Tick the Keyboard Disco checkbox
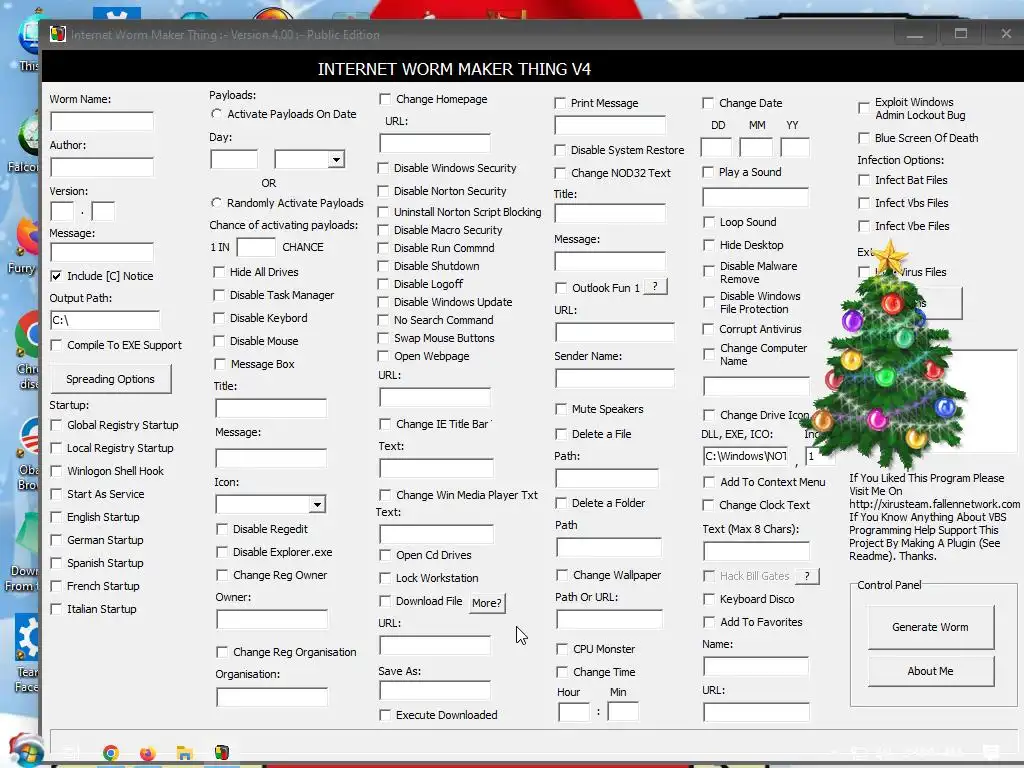This screenshot has width=1024, height=768. [709, 599]
